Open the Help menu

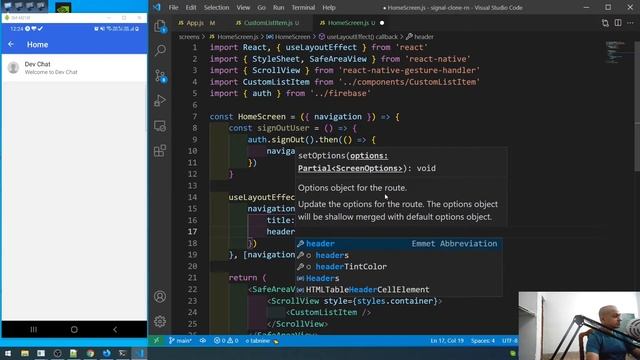(329, 7)
